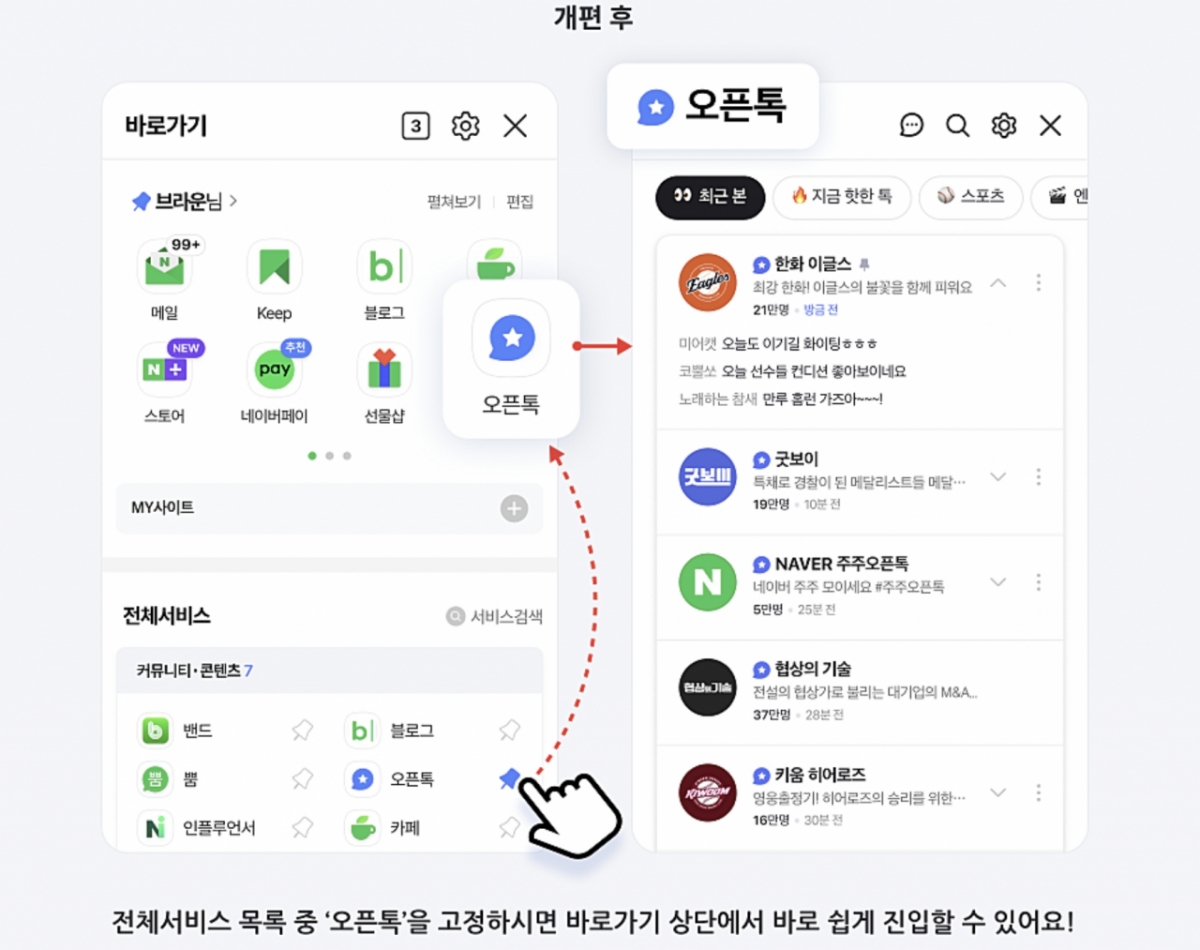
Task: Unpin 오픈톡 in the service list
Action: 509,779
